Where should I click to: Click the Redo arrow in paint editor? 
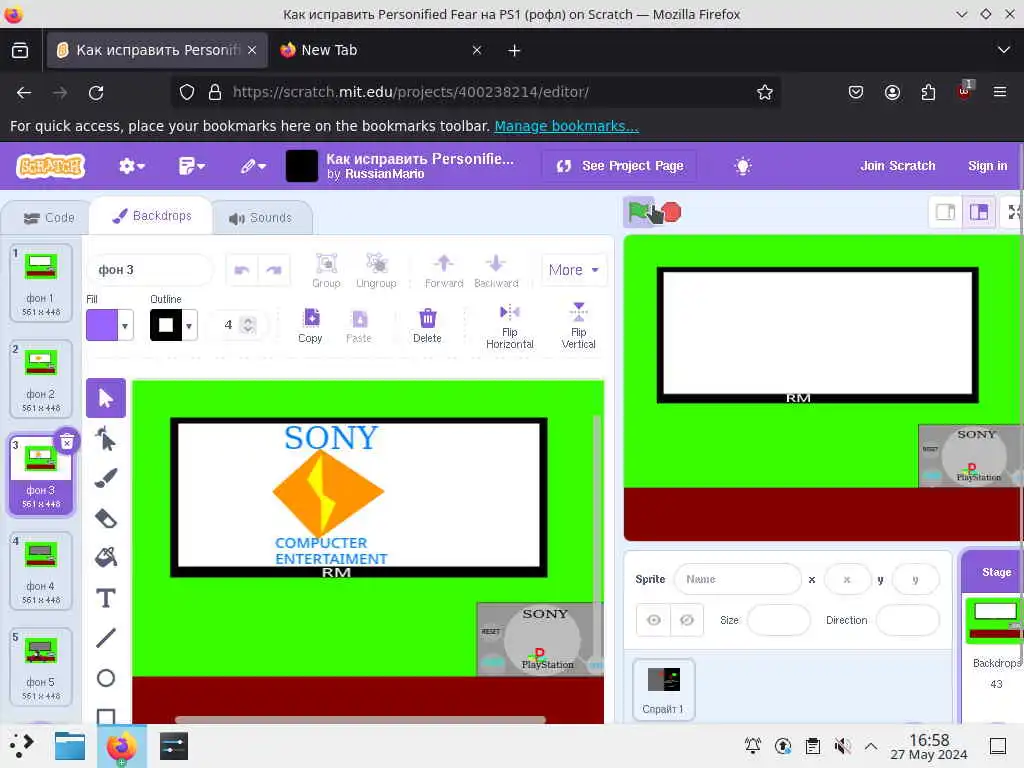pyautogui.click(x=274, y=270)
